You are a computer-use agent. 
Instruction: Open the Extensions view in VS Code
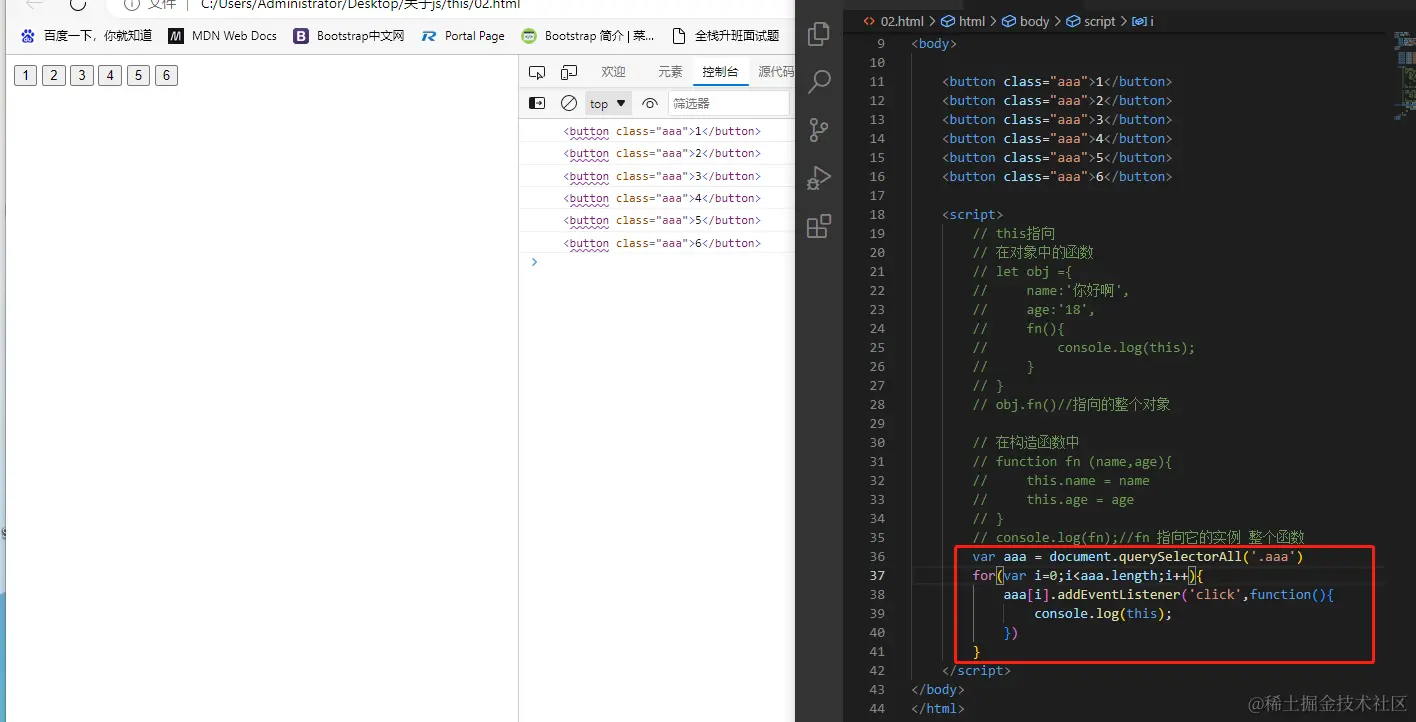819,225
